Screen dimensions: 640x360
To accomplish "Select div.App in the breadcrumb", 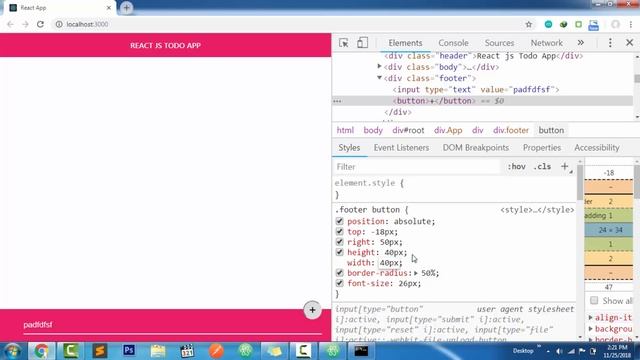I will 448,130.
